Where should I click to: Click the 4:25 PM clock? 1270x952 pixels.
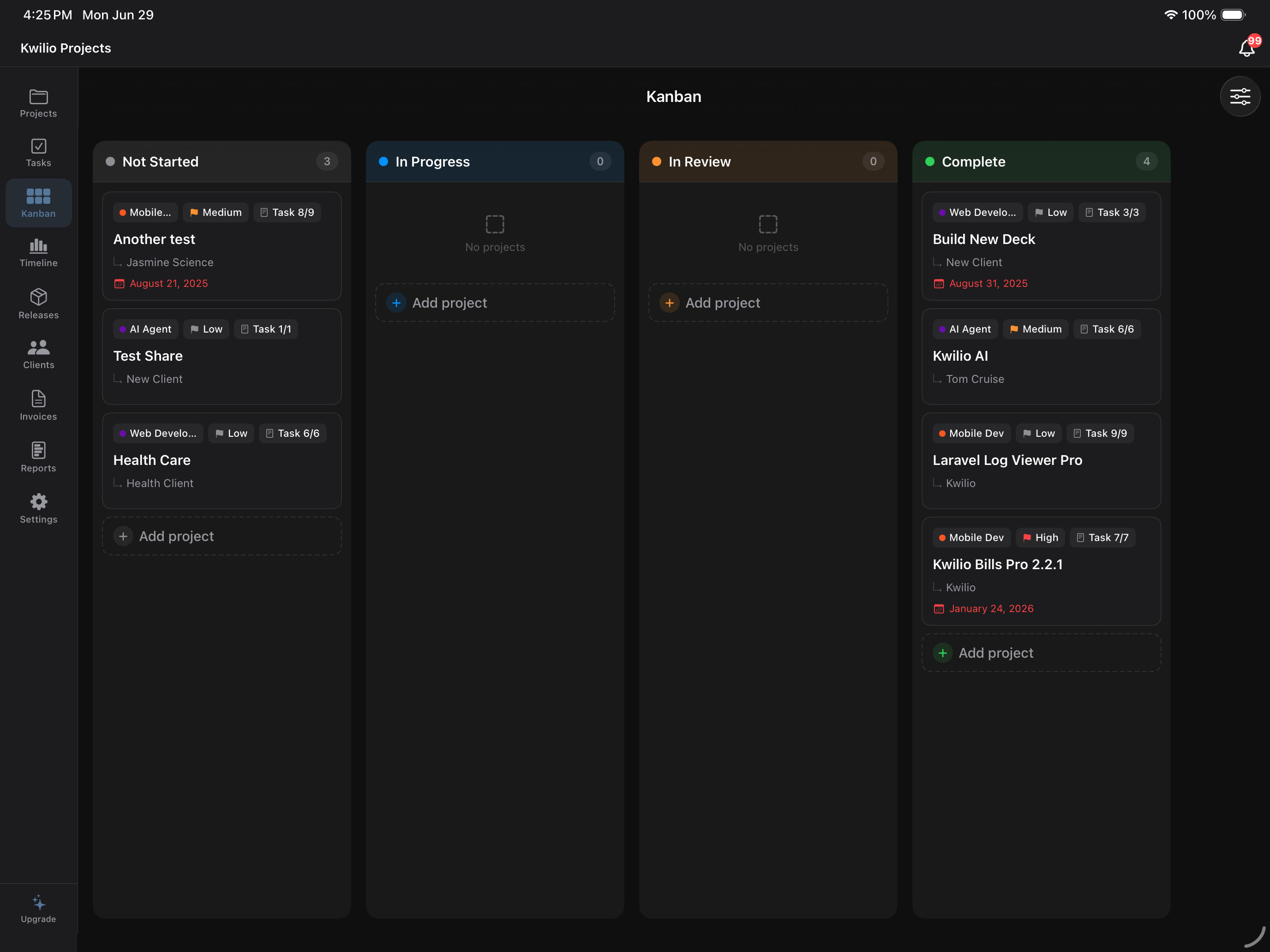pos(48,15)
